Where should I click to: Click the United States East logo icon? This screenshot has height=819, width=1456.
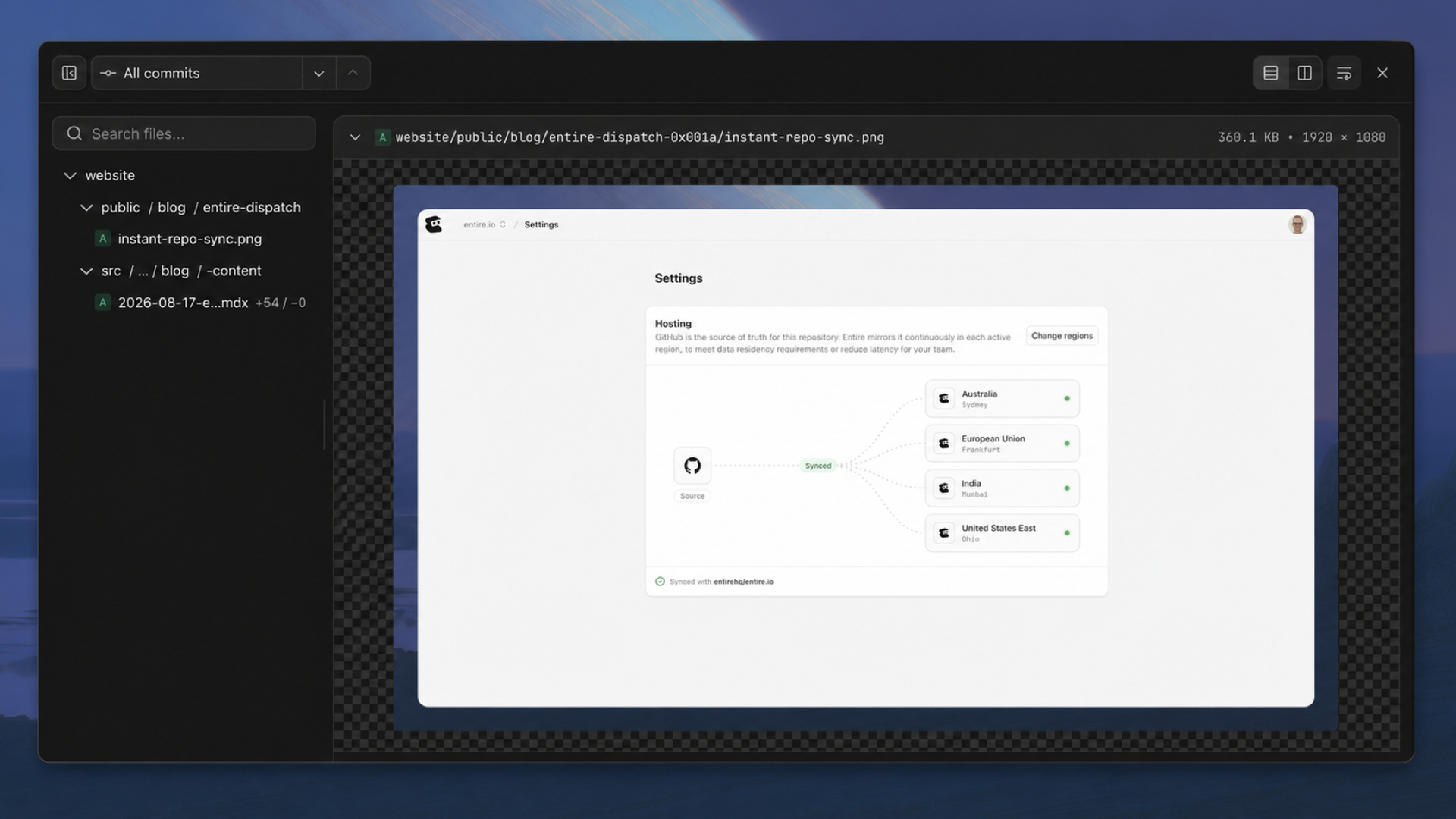[x=944, y=533]
